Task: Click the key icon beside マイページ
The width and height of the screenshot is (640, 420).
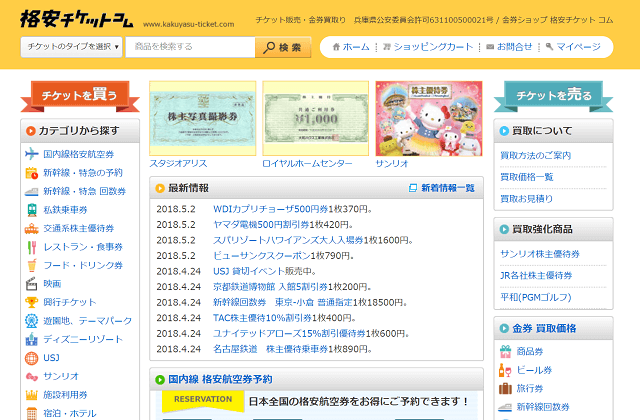Action: pos(549,47)
